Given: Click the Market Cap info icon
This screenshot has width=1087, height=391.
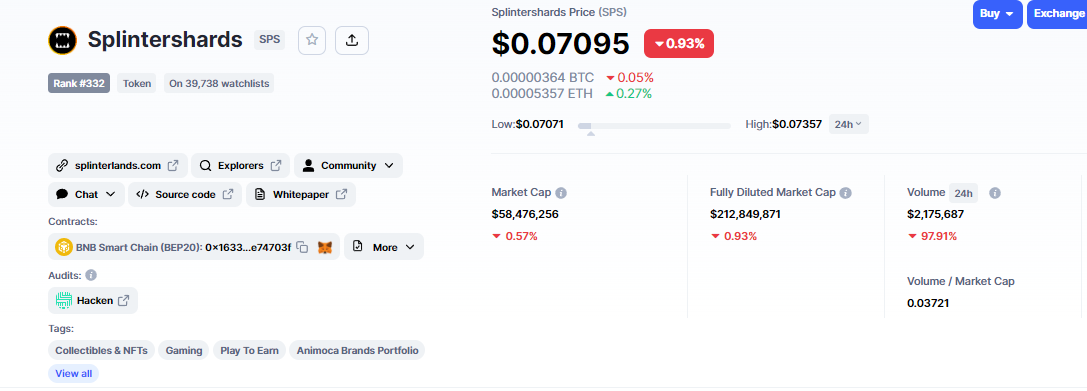Looking at the screenshot, I should pos(561,193).
